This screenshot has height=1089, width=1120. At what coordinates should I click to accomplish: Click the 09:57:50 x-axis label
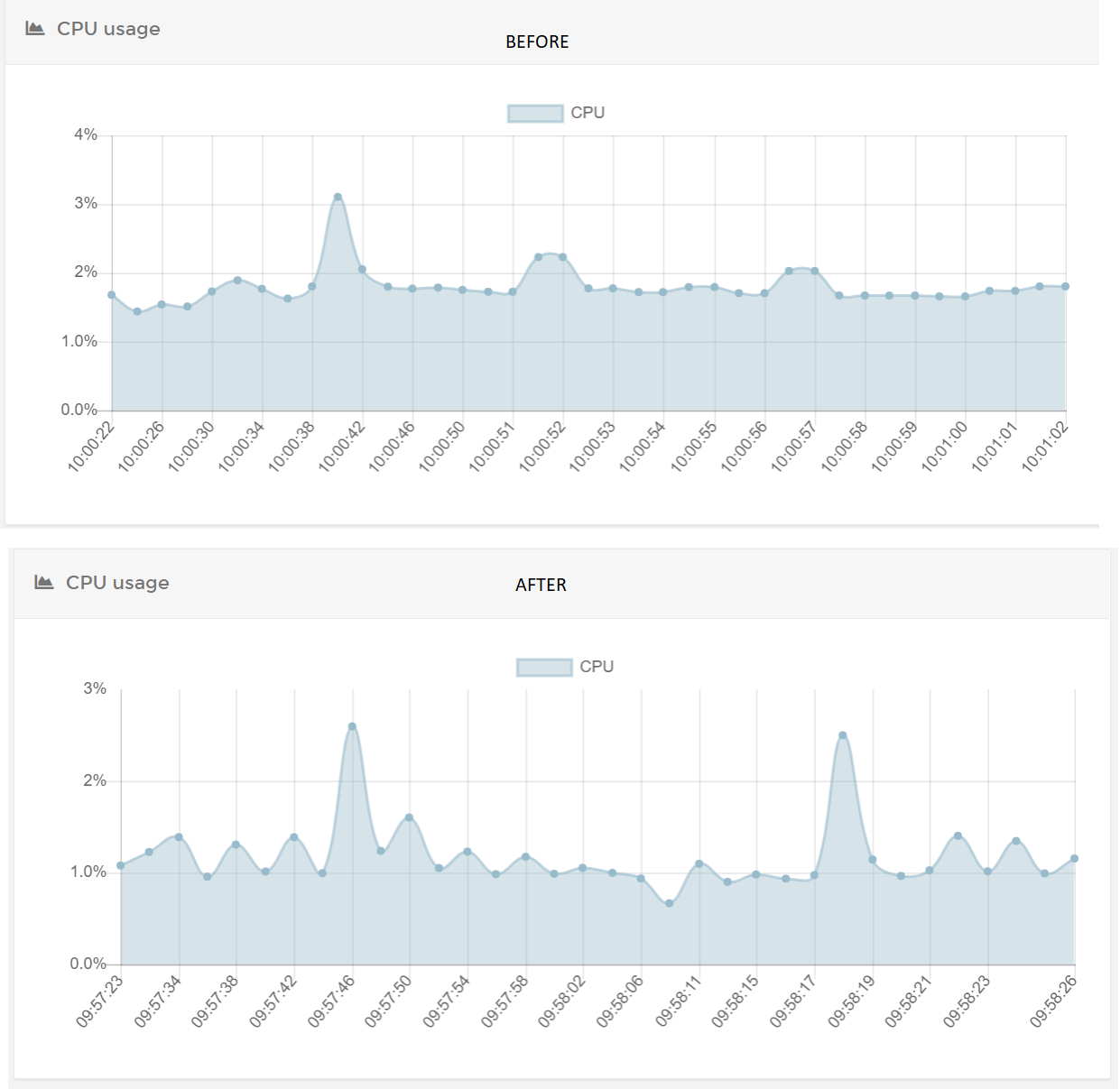[x=389, y=1001]
